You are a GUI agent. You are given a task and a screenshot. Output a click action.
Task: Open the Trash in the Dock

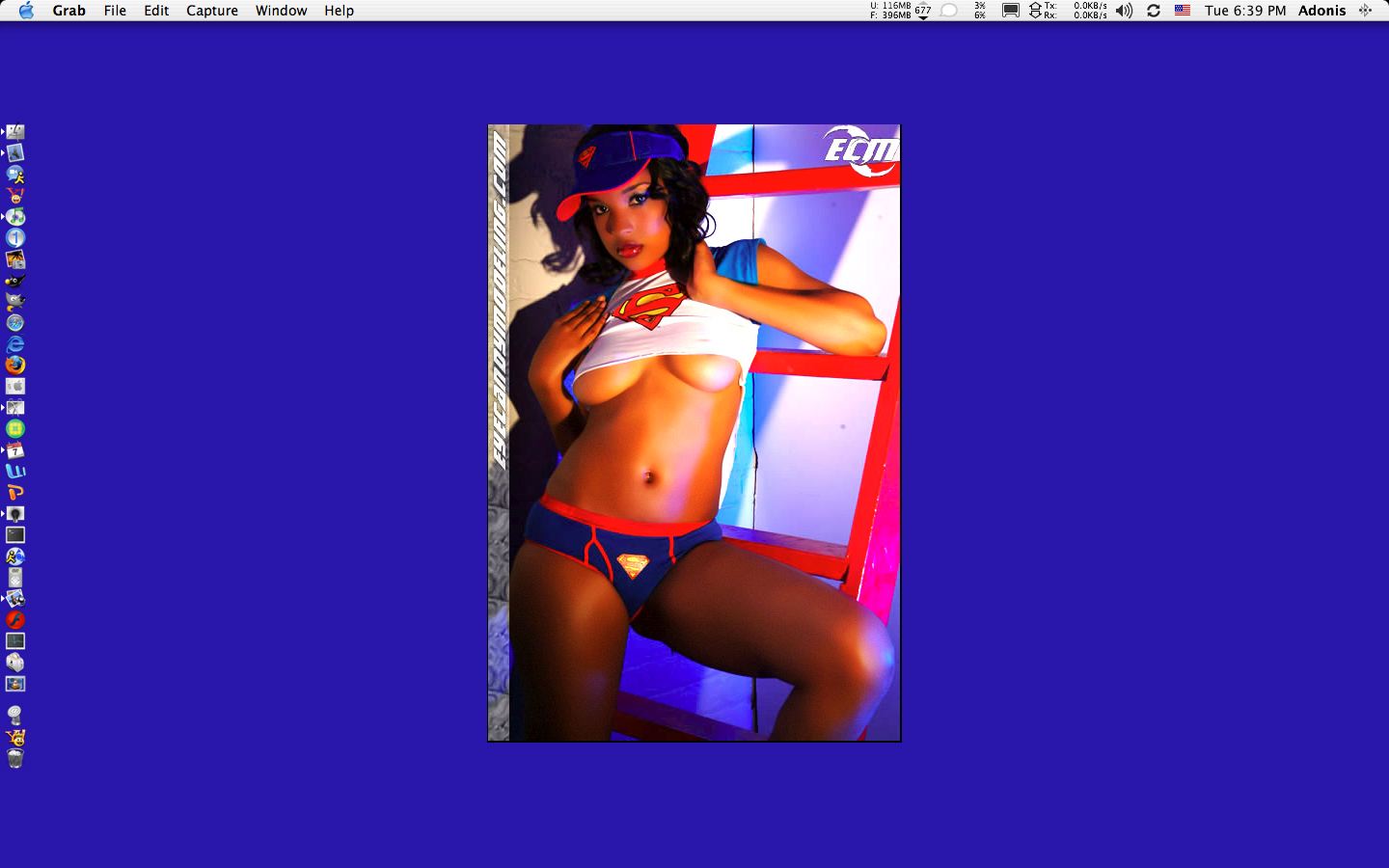point(15,759)
